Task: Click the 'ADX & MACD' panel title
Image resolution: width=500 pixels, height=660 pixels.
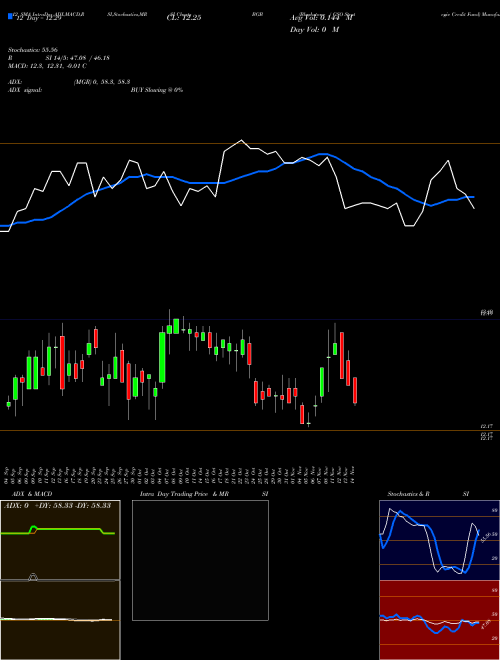Action: (x=32, y=494)
